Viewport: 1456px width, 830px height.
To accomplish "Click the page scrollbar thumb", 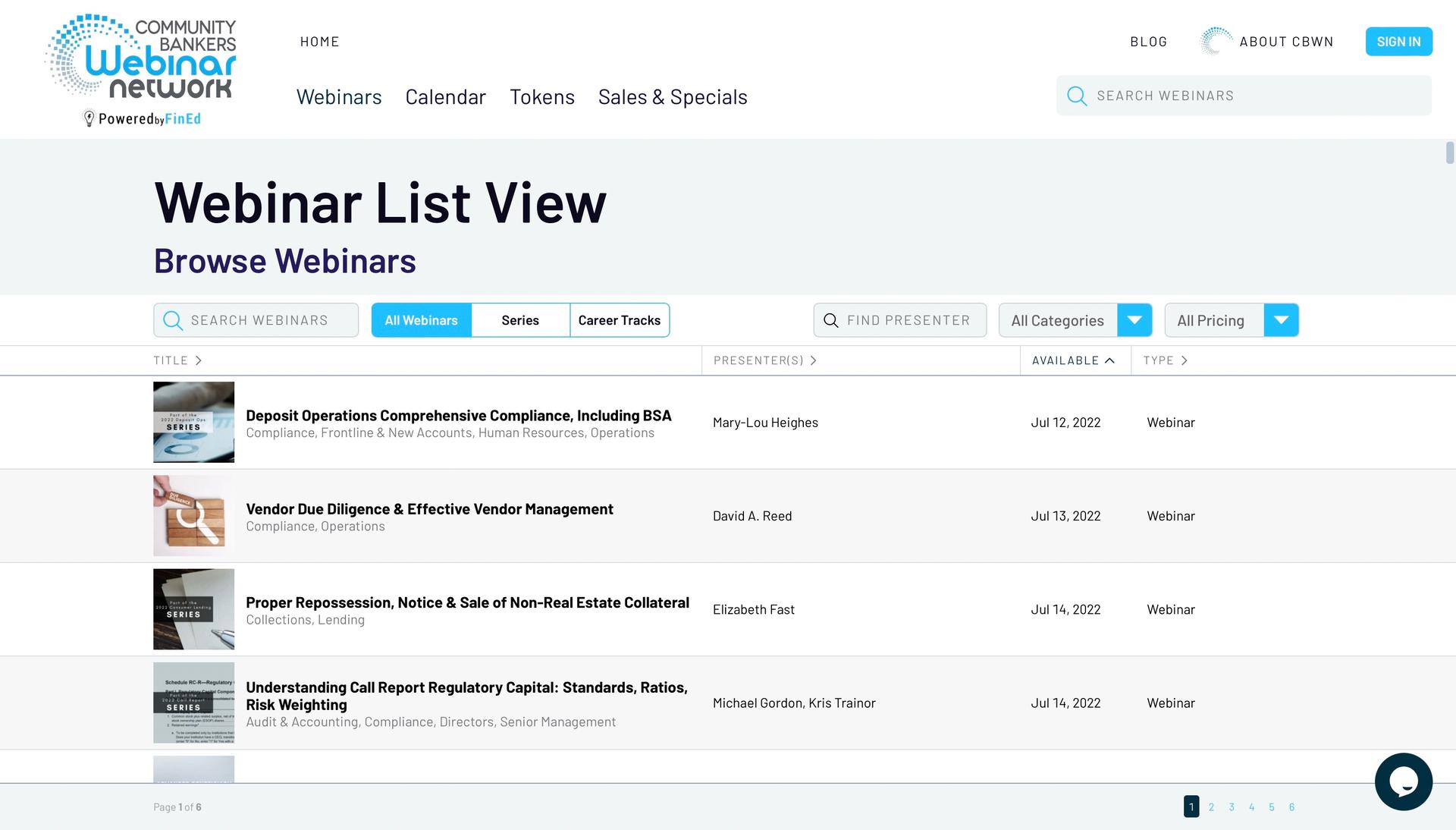I will coord(1450,152).
